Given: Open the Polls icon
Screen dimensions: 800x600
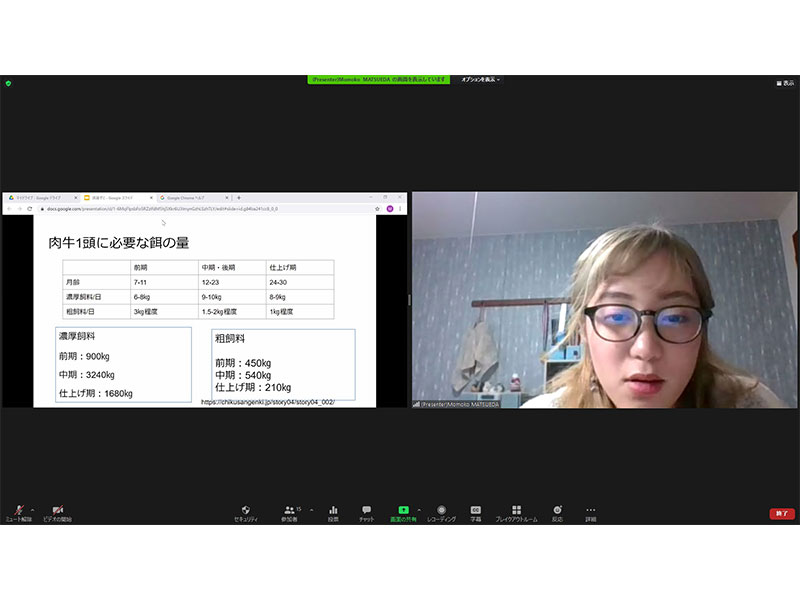Looking at the screenshot, I should pos(333,511).
